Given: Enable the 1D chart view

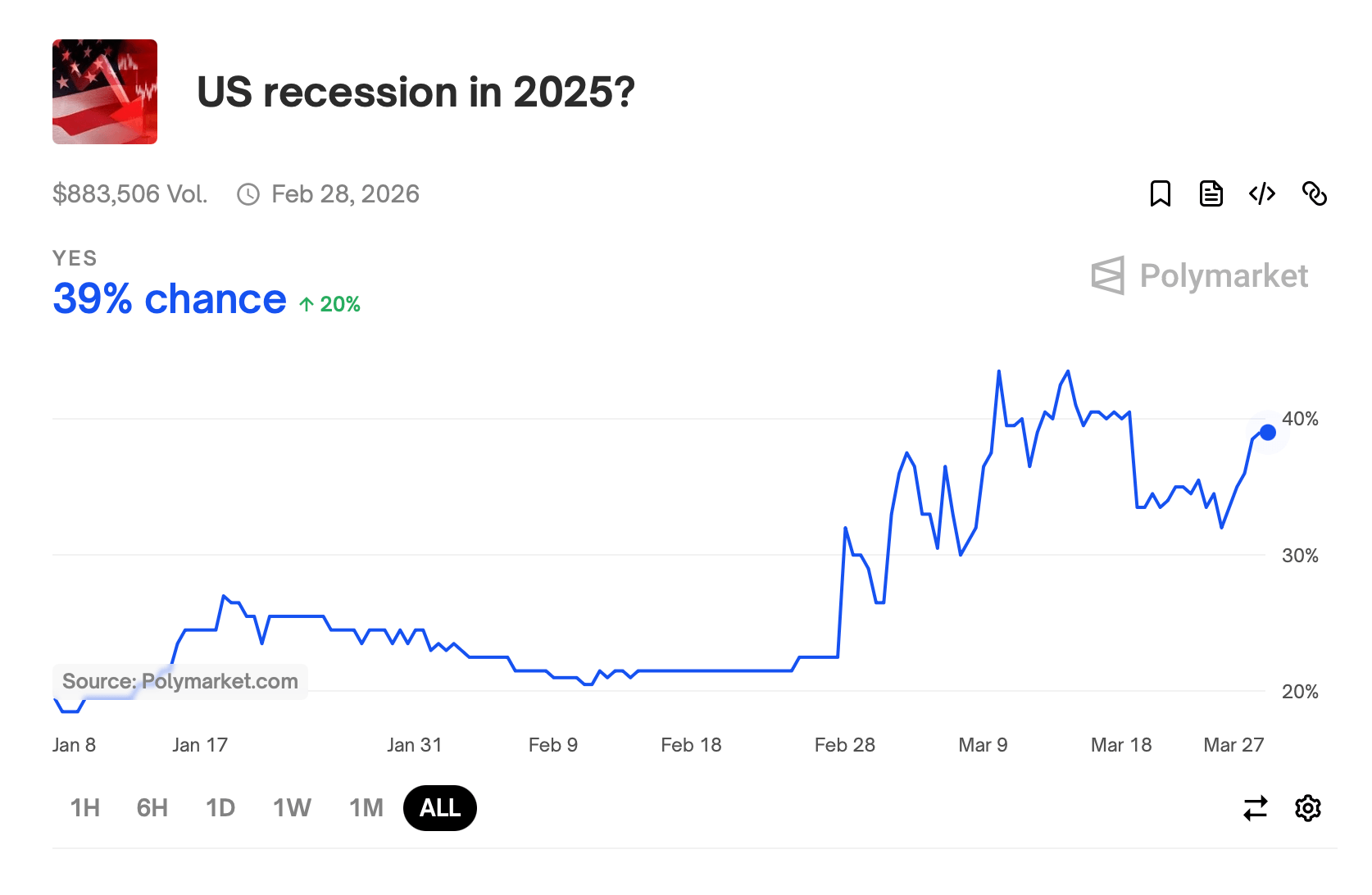Looking at the screenshot, I should (x=220, y=808).
